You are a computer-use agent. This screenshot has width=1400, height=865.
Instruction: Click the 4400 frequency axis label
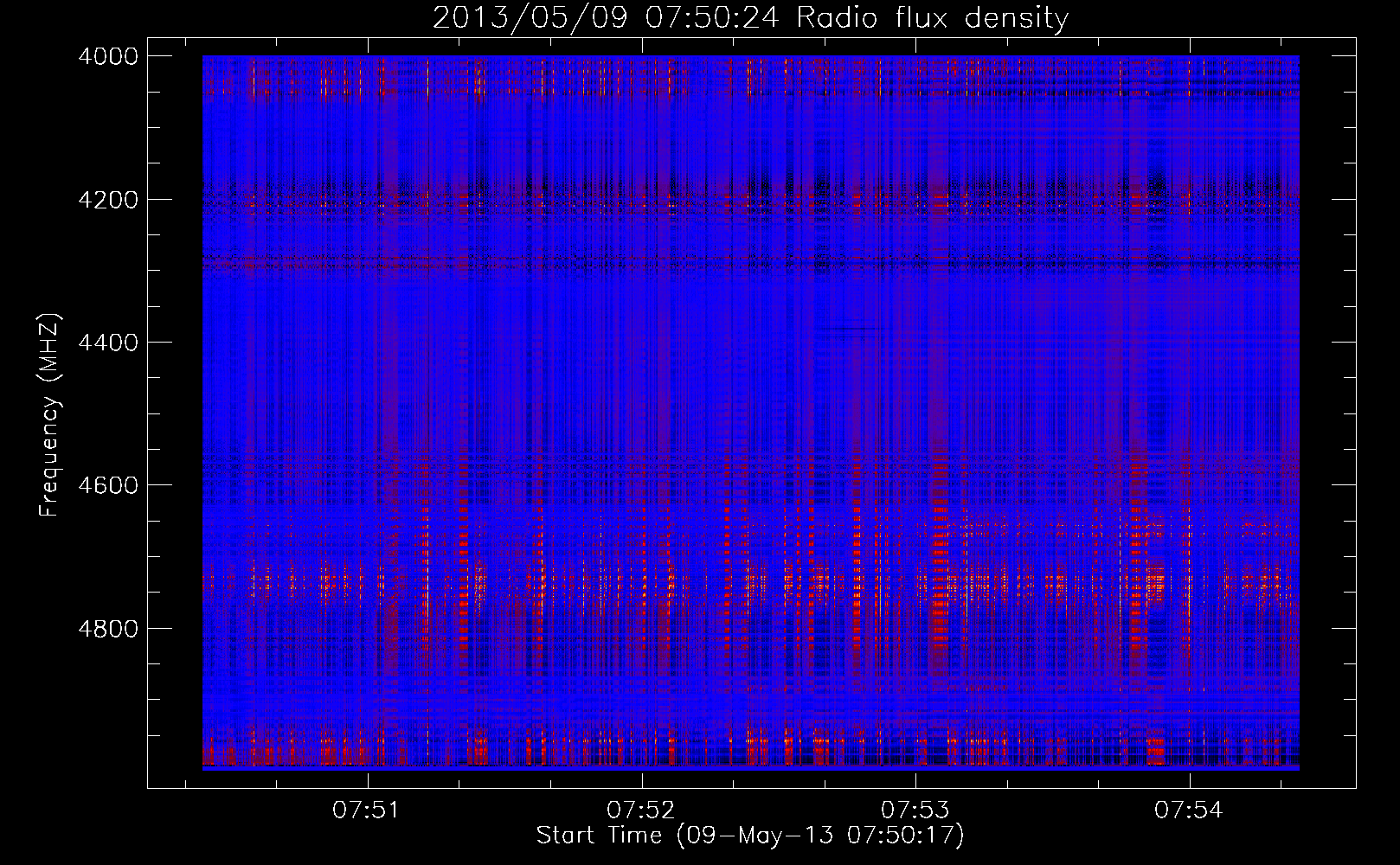point(108,343)
